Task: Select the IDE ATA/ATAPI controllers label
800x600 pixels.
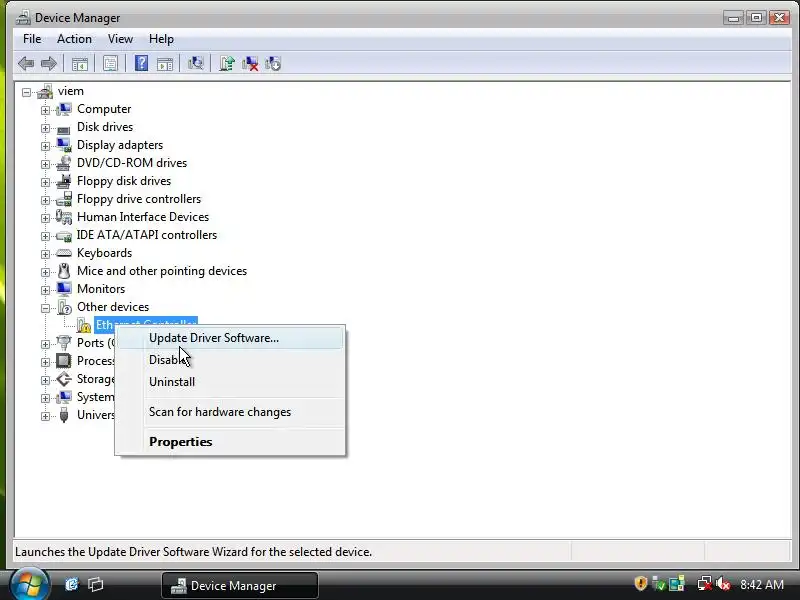Action: tap(147, 235)
